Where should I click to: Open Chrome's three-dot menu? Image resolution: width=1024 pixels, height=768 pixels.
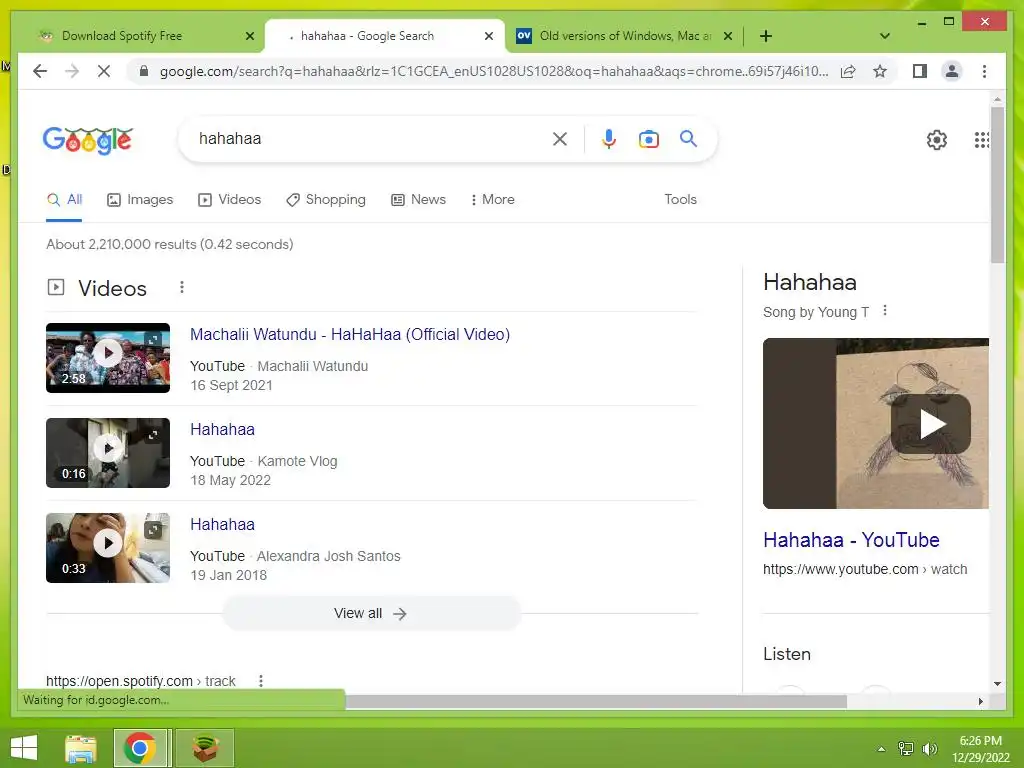[984, 71]
